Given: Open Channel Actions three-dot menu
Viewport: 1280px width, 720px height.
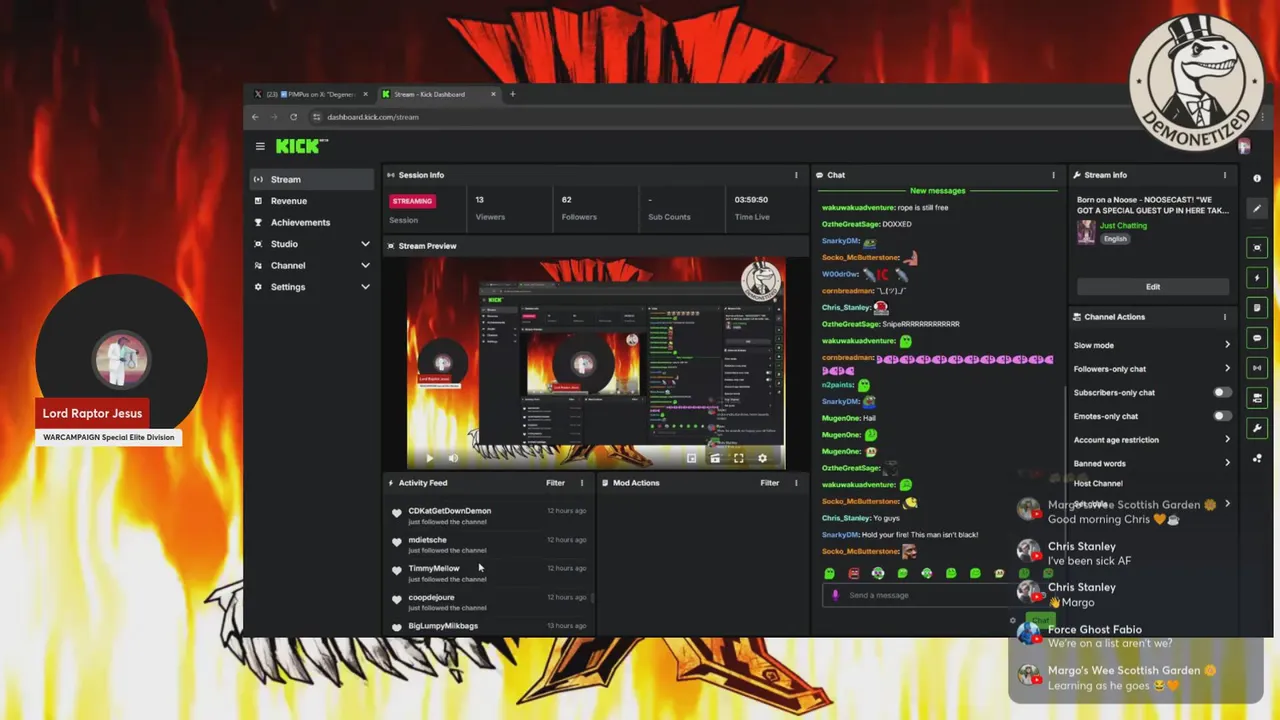Looking at the screenshot, I should coord(1225,317).
